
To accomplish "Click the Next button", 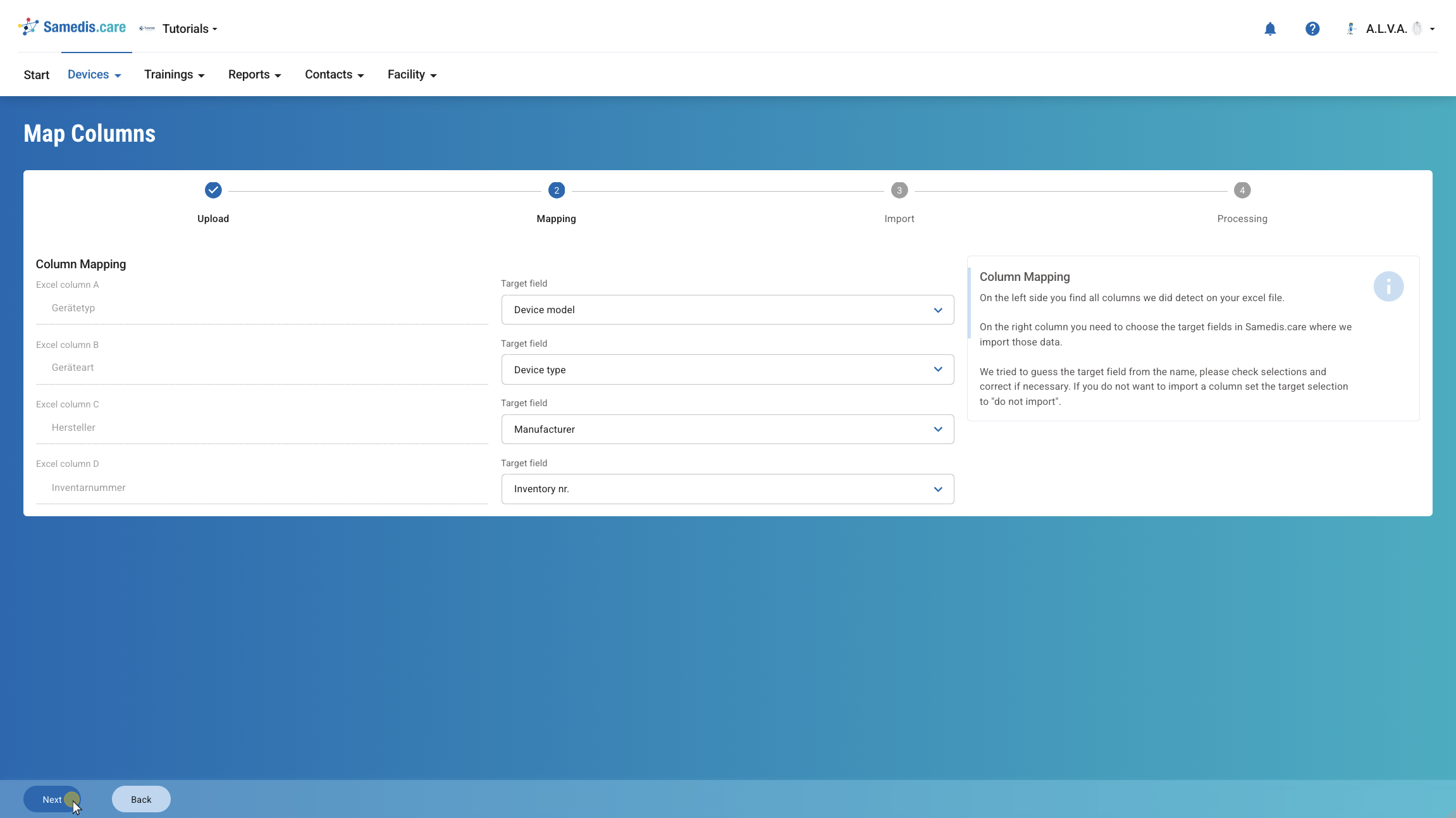I will 52,800.
